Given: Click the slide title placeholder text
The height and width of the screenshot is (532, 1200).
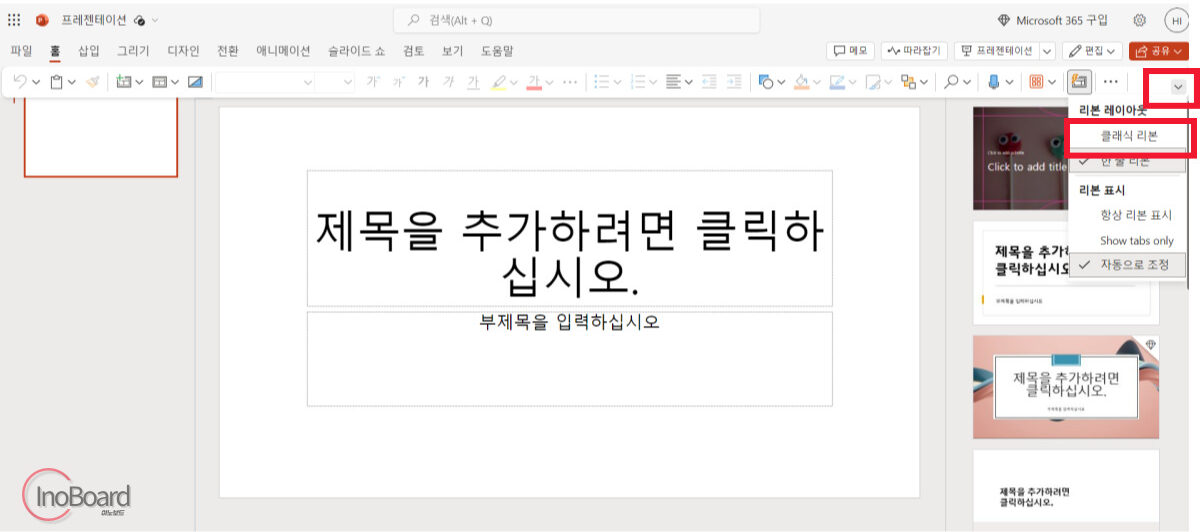Looking at the screenshot, I should click(570, 253).
